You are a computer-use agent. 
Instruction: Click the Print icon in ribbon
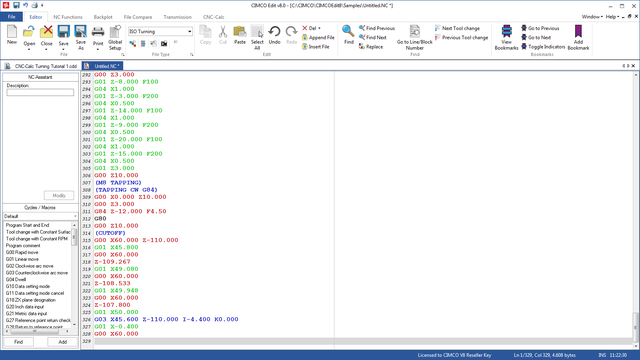[98, 32]
